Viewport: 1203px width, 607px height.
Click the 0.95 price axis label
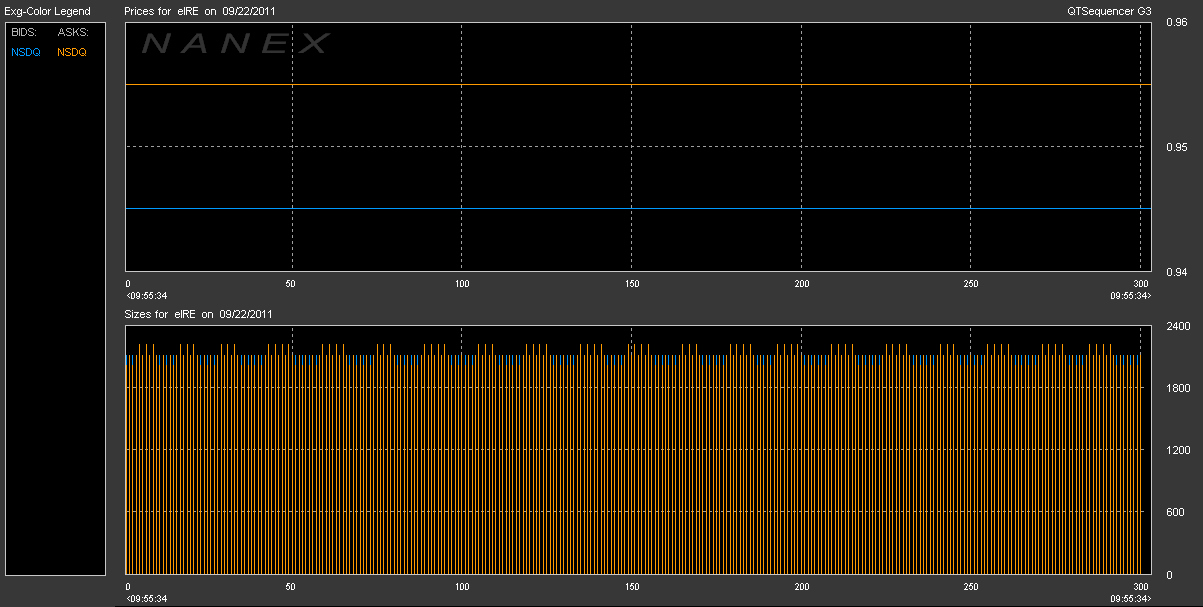(1175, 147)
